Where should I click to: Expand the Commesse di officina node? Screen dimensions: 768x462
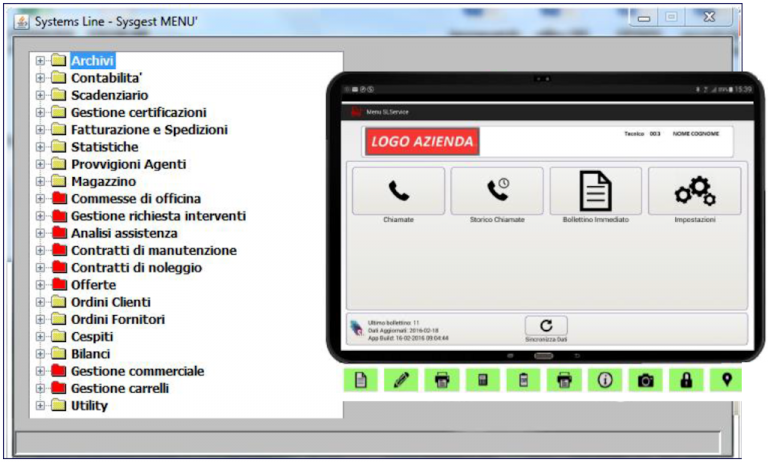[40, 198]
